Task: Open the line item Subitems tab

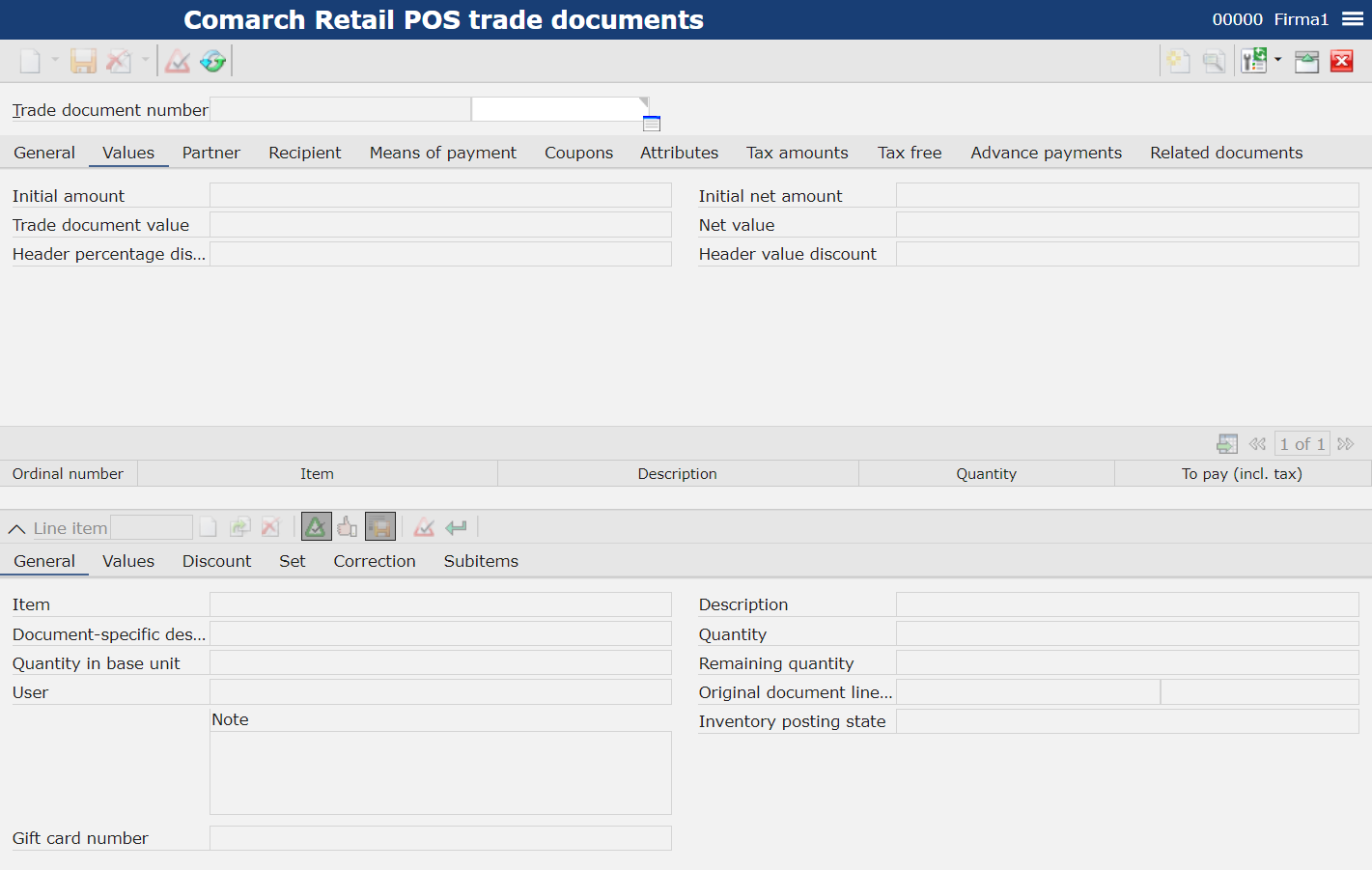Action: pos(481,561)
